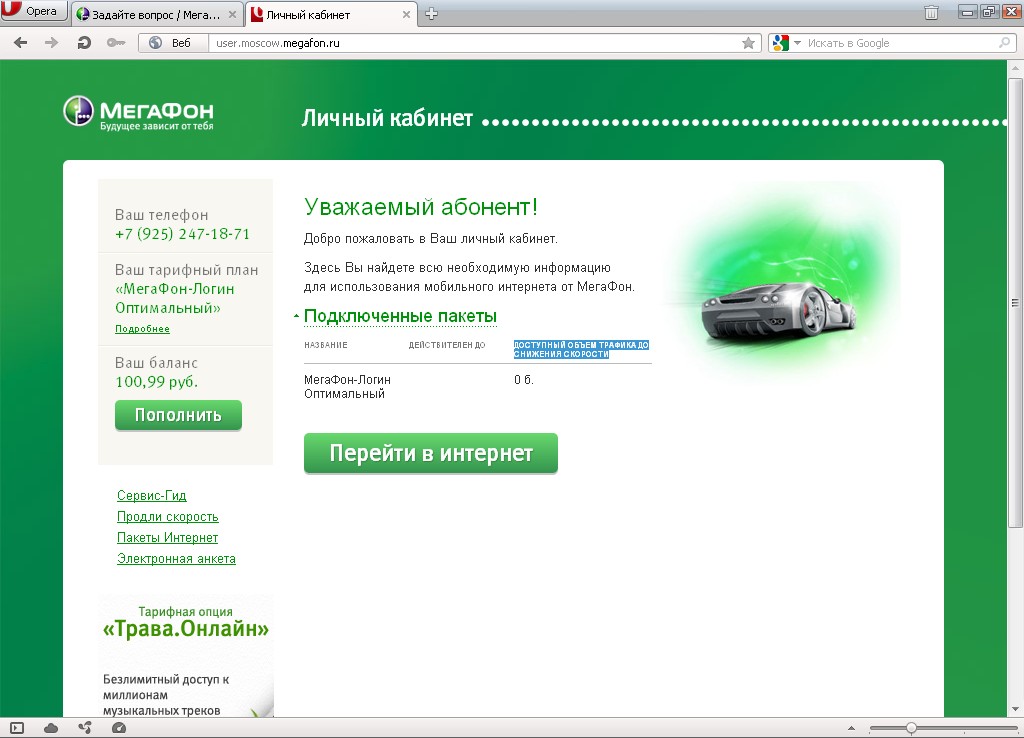The image size is (1024, 738).
Task: Close the Личный кабинет tab
Action: click(406, 14)
